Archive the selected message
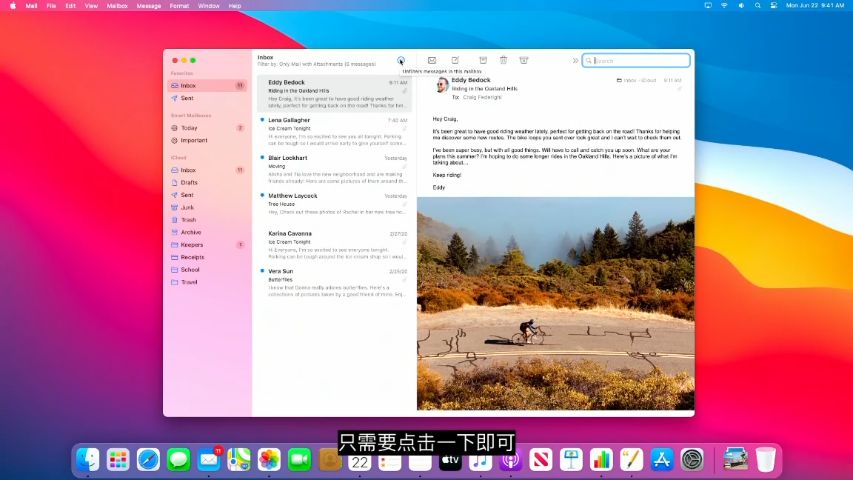The height and width of the screenshot is (480, 853). 483,61
